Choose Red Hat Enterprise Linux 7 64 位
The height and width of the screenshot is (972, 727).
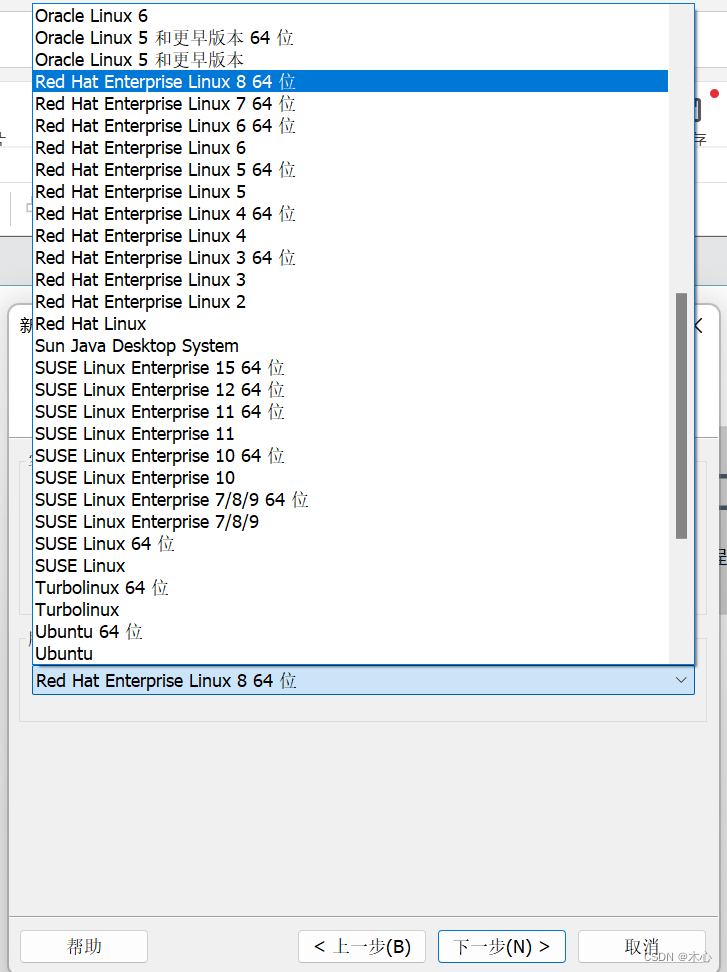(x=350, y=104)
